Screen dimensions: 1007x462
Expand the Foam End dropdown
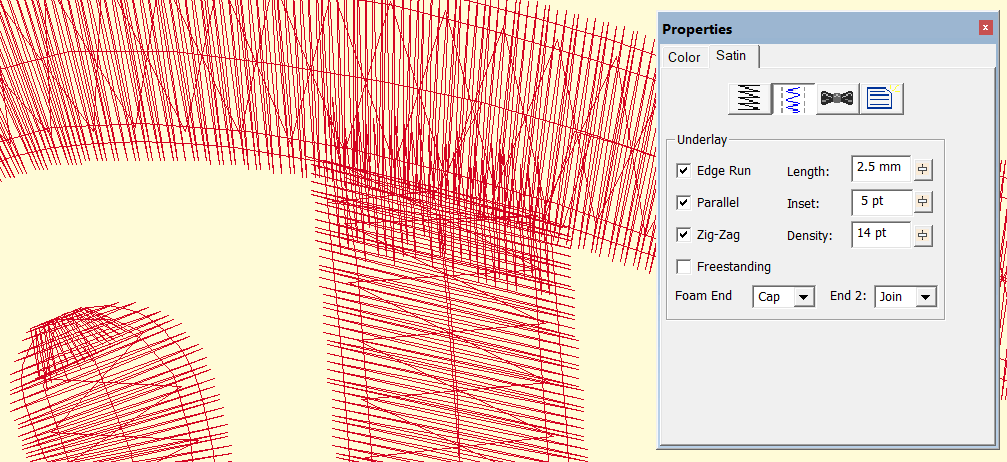tap(803, 297)
